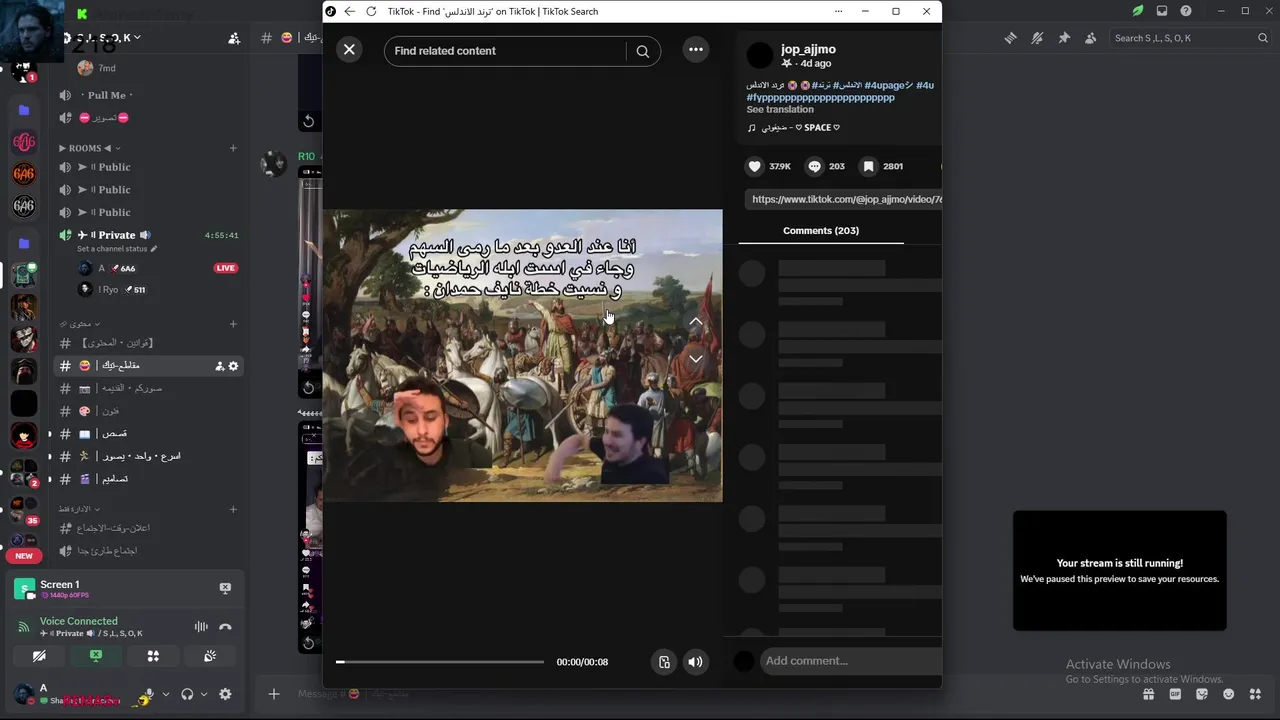1280x720 pixels.
Task: Open microphone input options chevron
Action: pos(165,694)
